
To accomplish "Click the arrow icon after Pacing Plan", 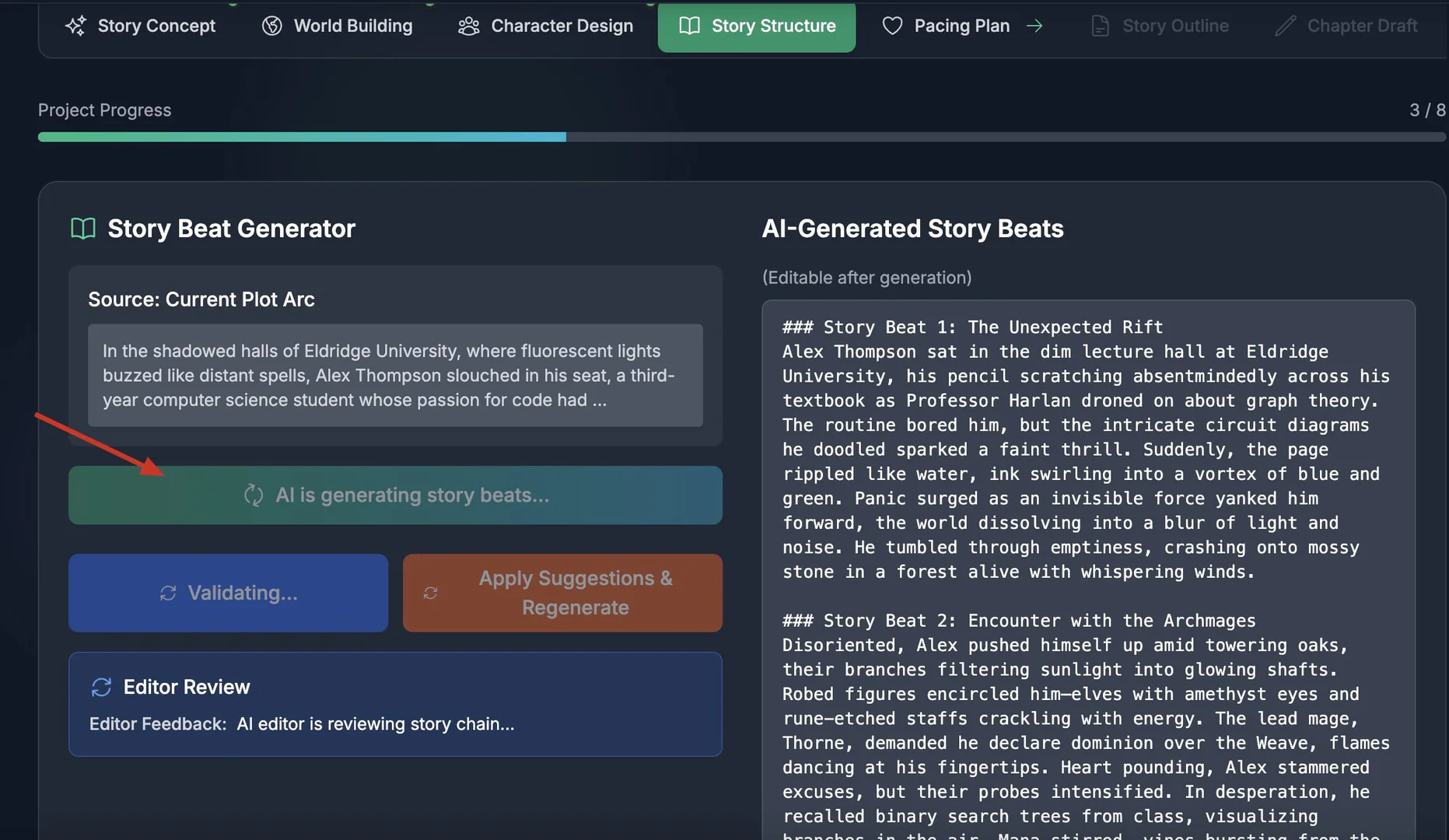I will pos(1035,26).
